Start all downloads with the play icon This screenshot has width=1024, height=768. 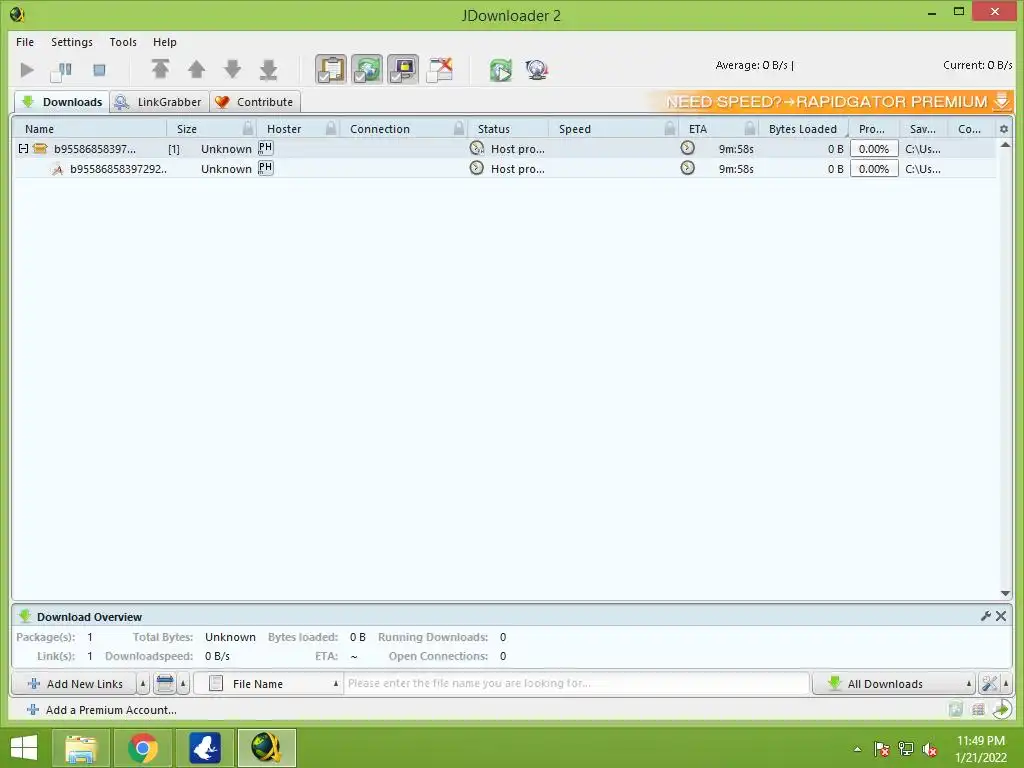[x=27, y=69]
